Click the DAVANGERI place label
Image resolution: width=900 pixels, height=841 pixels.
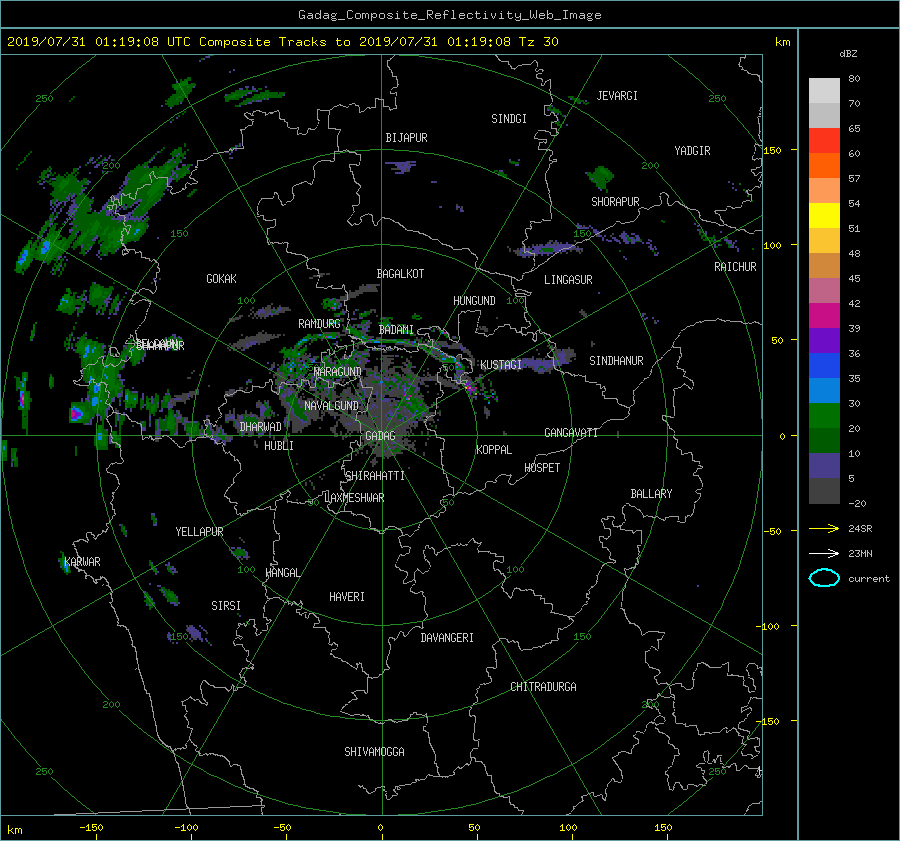click(447, 638)
